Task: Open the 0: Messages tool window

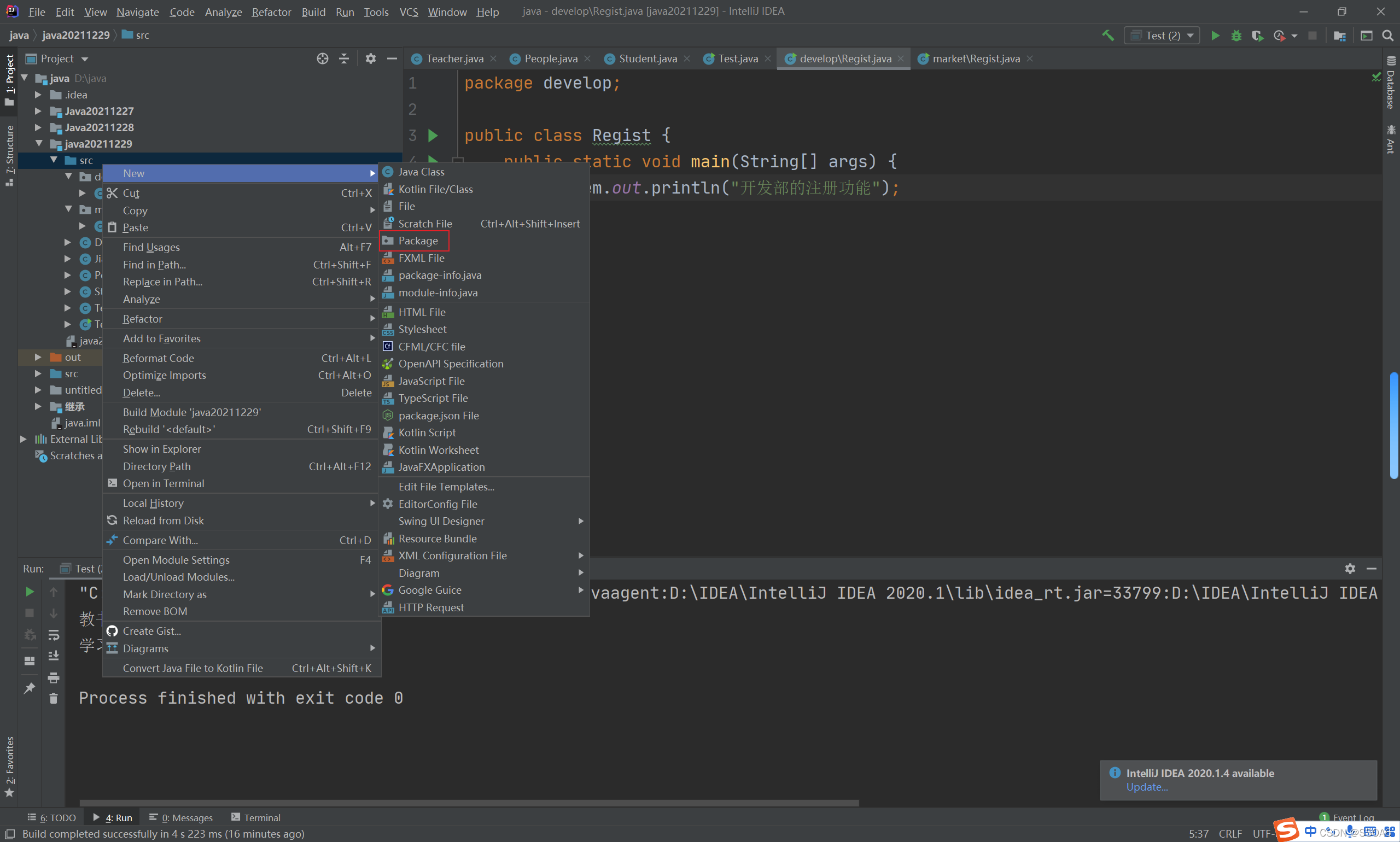Action: click(x=181, y=817)
